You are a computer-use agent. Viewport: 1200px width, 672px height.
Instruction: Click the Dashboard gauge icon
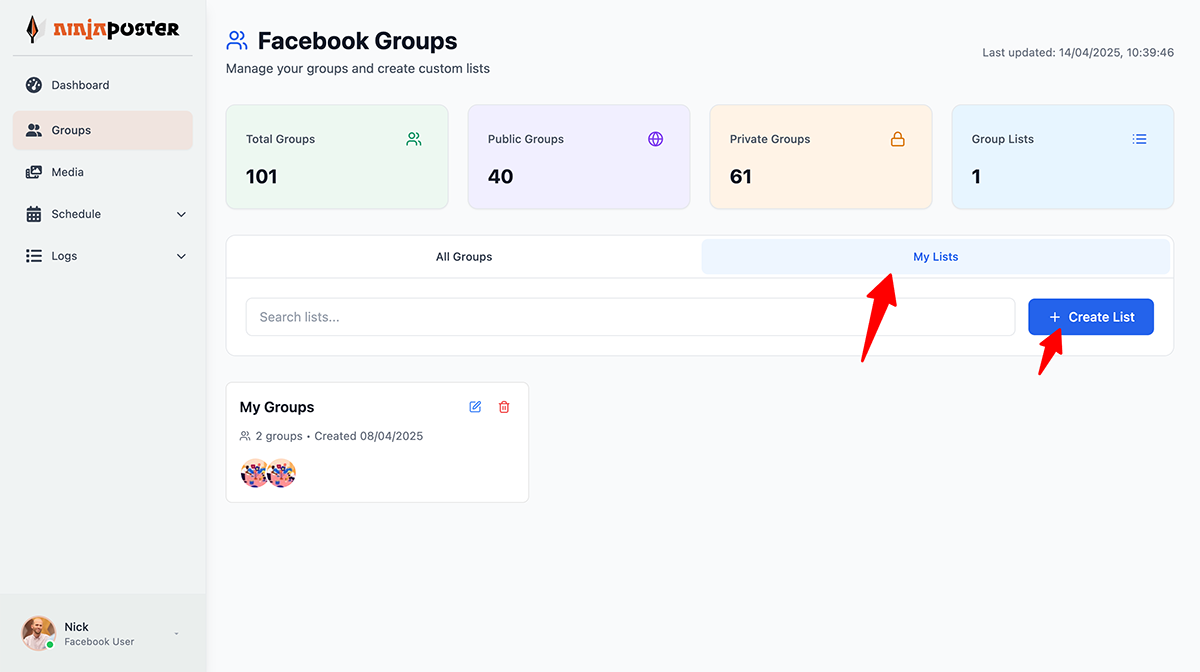pyautogui.click(x=34, y=85)
